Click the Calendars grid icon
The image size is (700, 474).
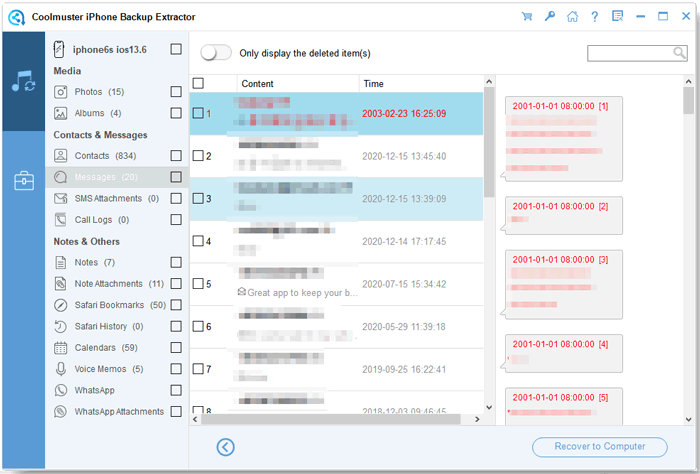coord(60,348)
